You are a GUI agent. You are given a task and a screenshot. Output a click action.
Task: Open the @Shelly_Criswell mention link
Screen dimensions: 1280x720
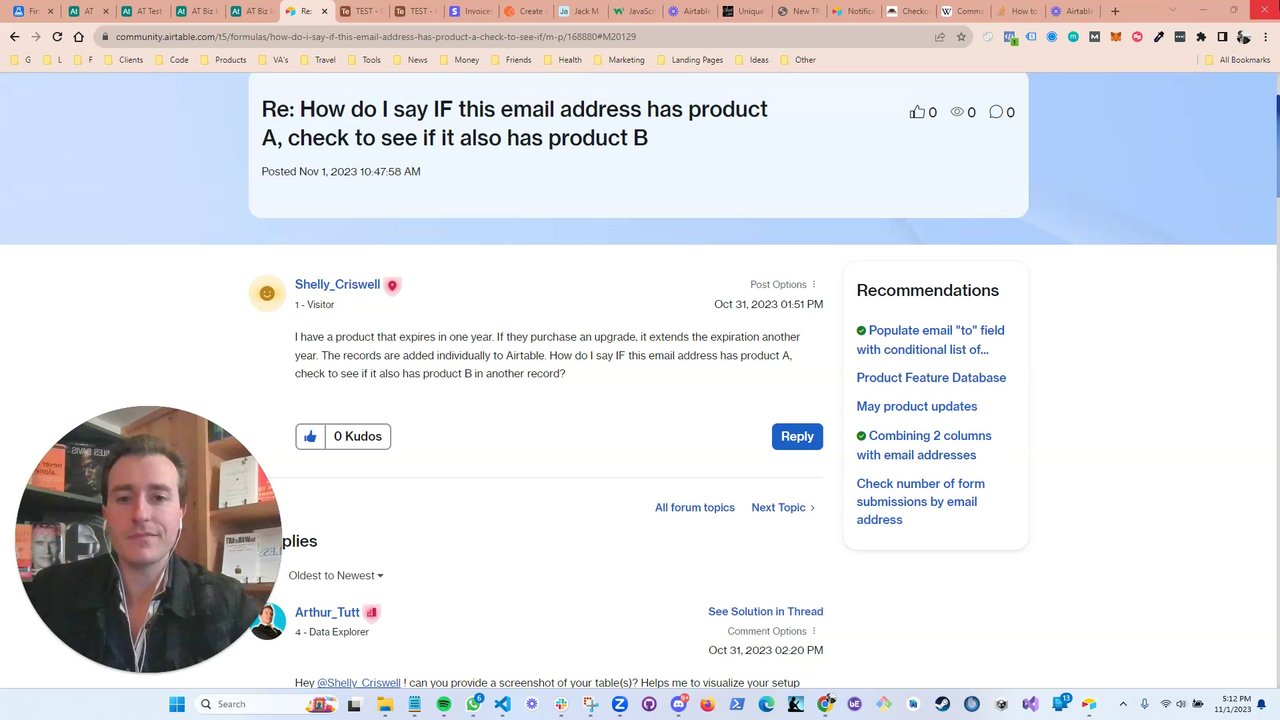pyautogui.click(x=359, y=683)
